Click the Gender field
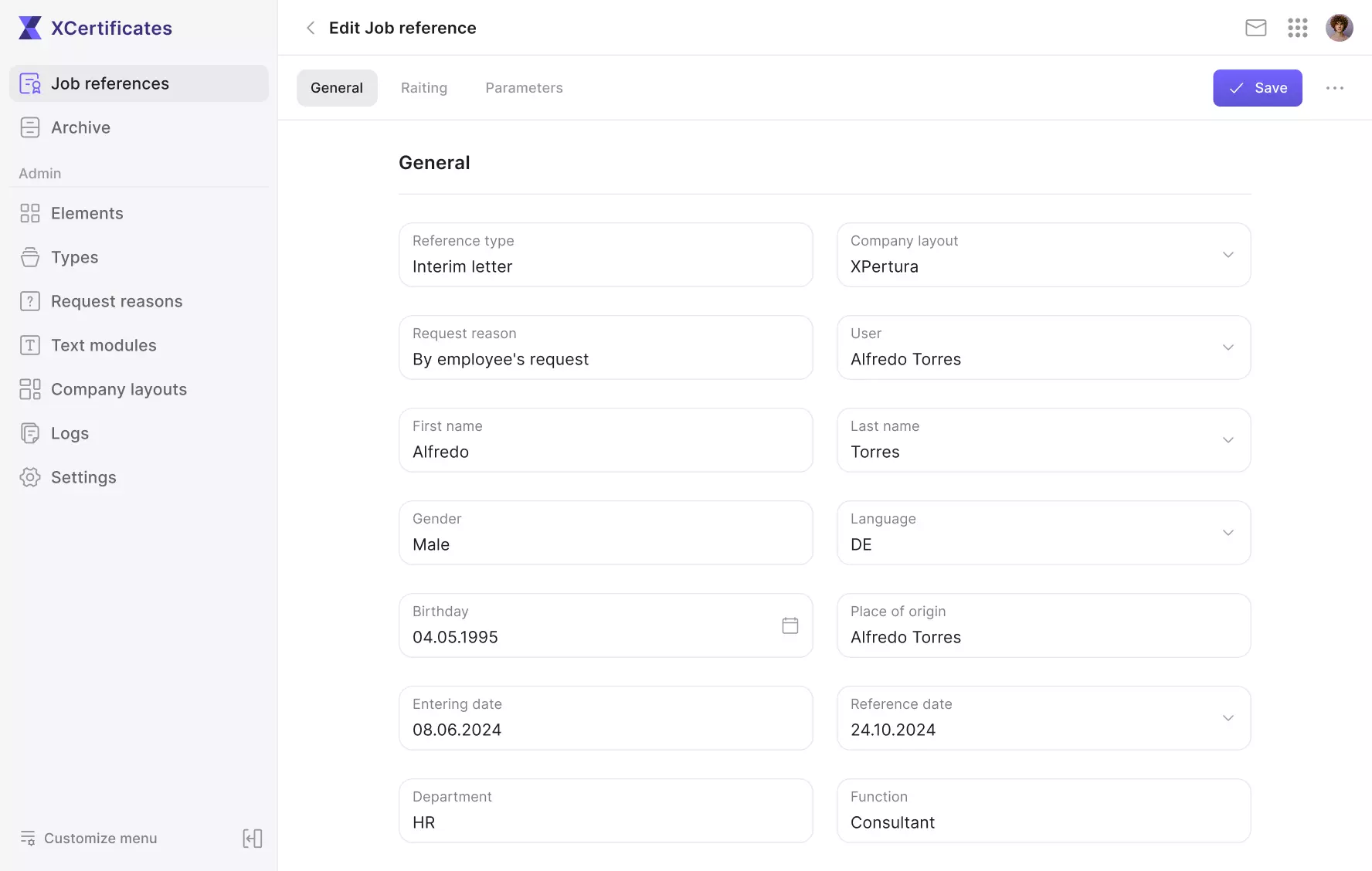 pos(606,533)
